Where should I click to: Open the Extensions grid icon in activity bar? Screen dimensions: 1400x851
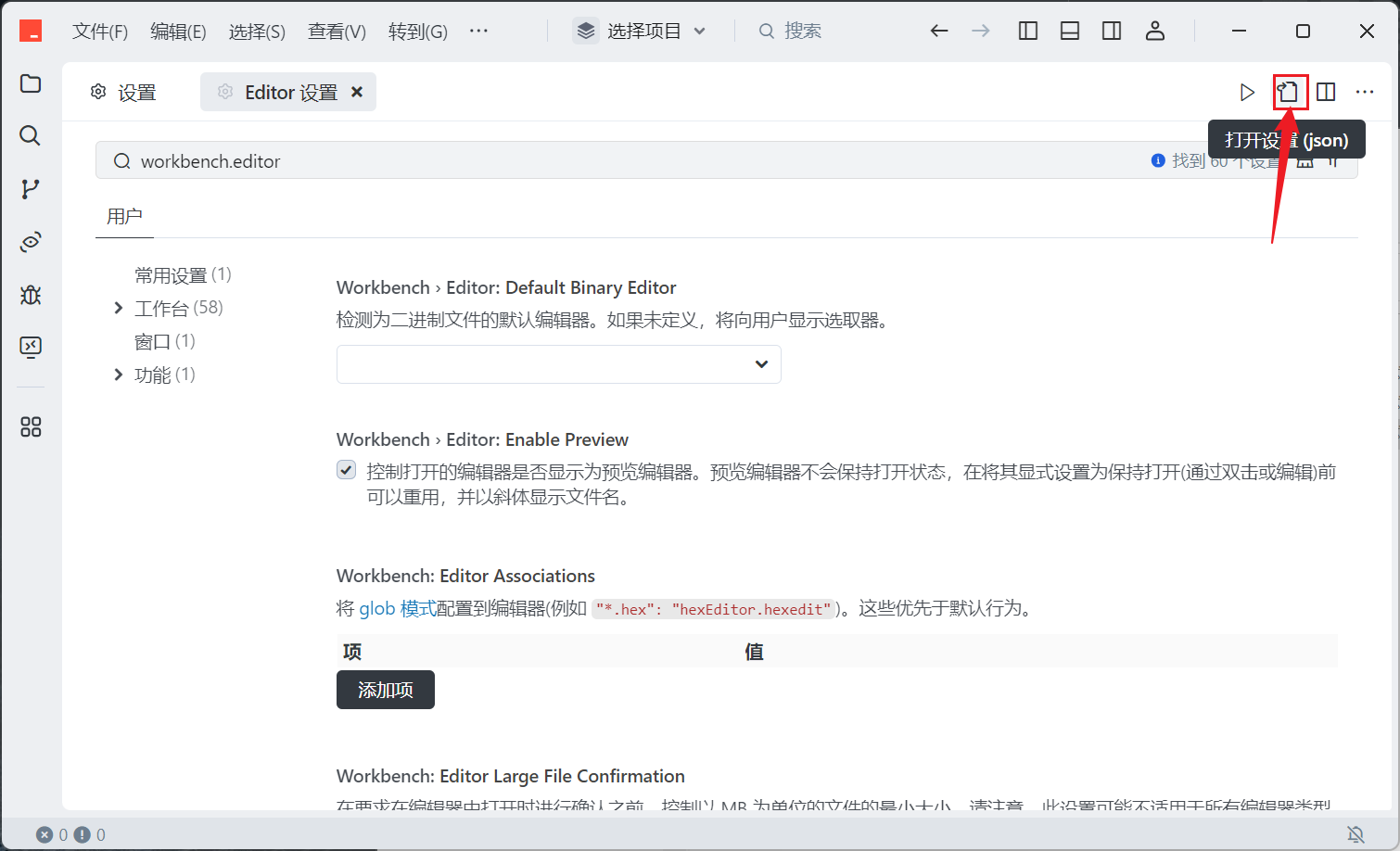click(31, 426)
